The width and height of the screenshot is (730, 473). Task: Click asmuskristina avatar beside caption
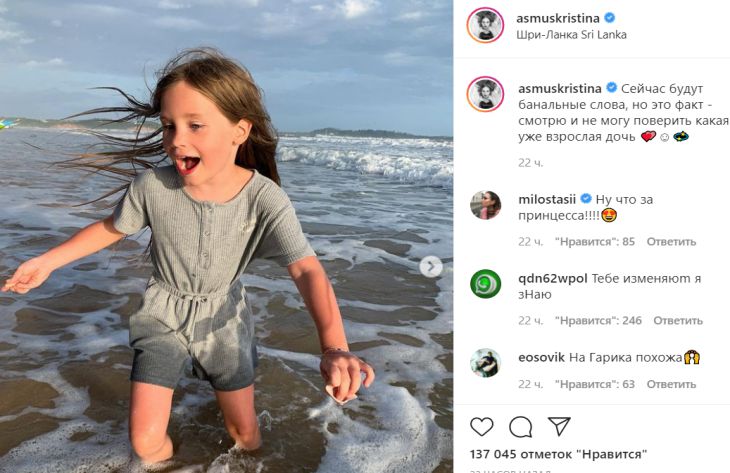click(485, 94)
